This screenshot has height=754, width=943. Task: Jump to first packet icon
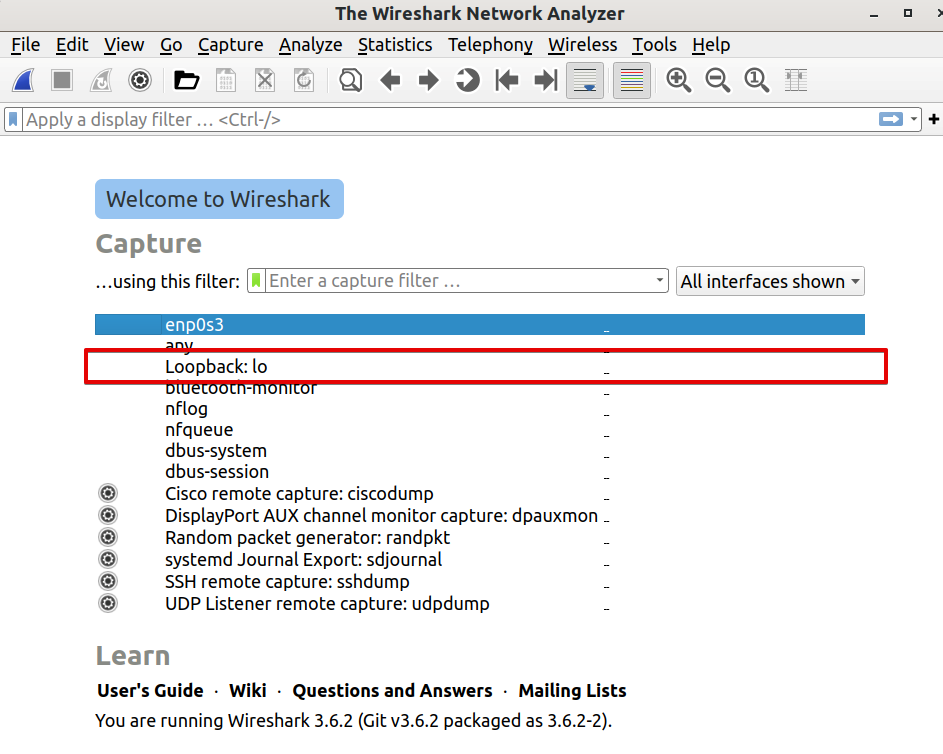click(506, 80)
